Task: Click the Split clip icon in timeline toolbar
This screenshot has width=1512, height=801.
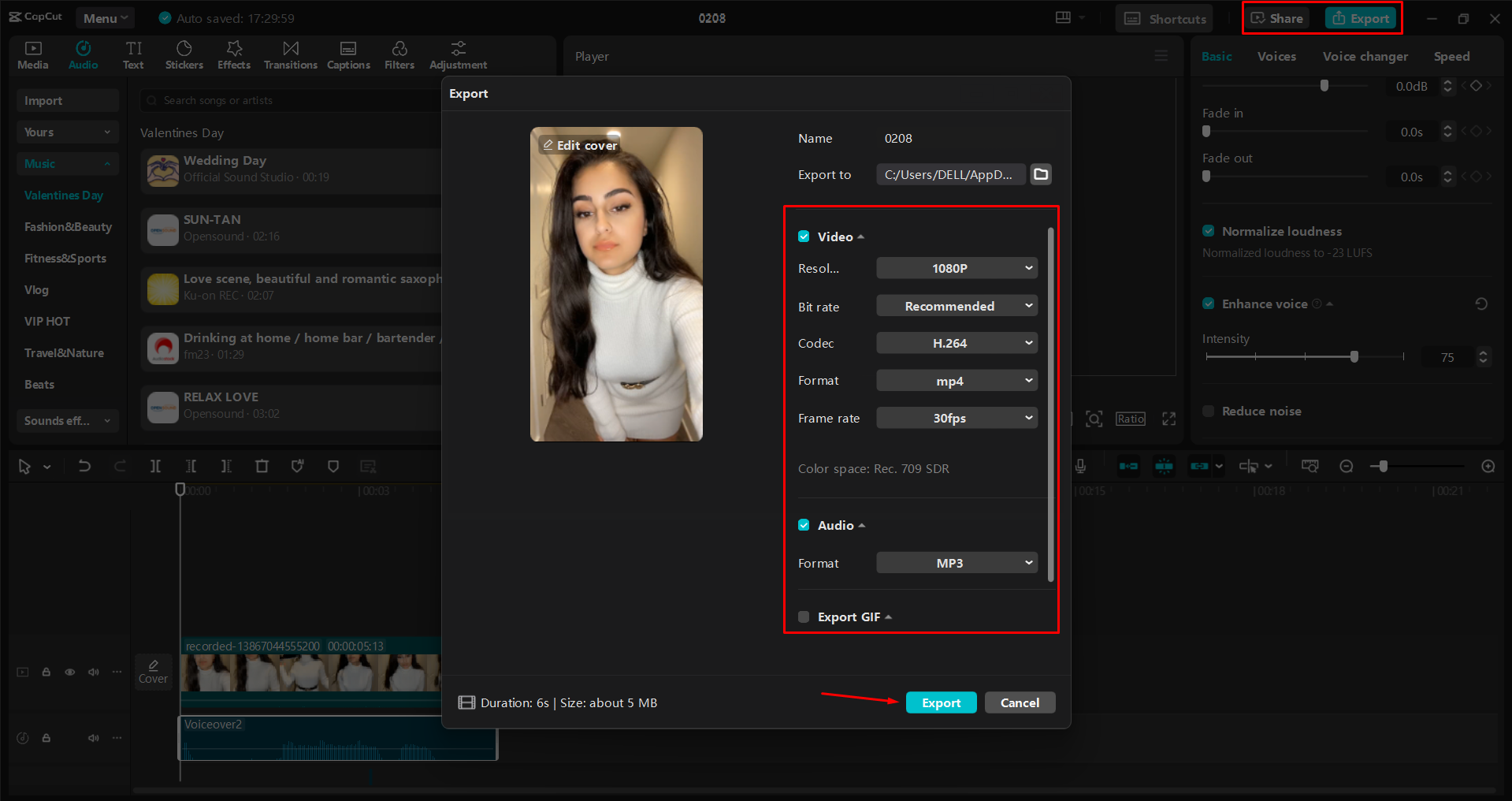Action: [x=155, y=466]
